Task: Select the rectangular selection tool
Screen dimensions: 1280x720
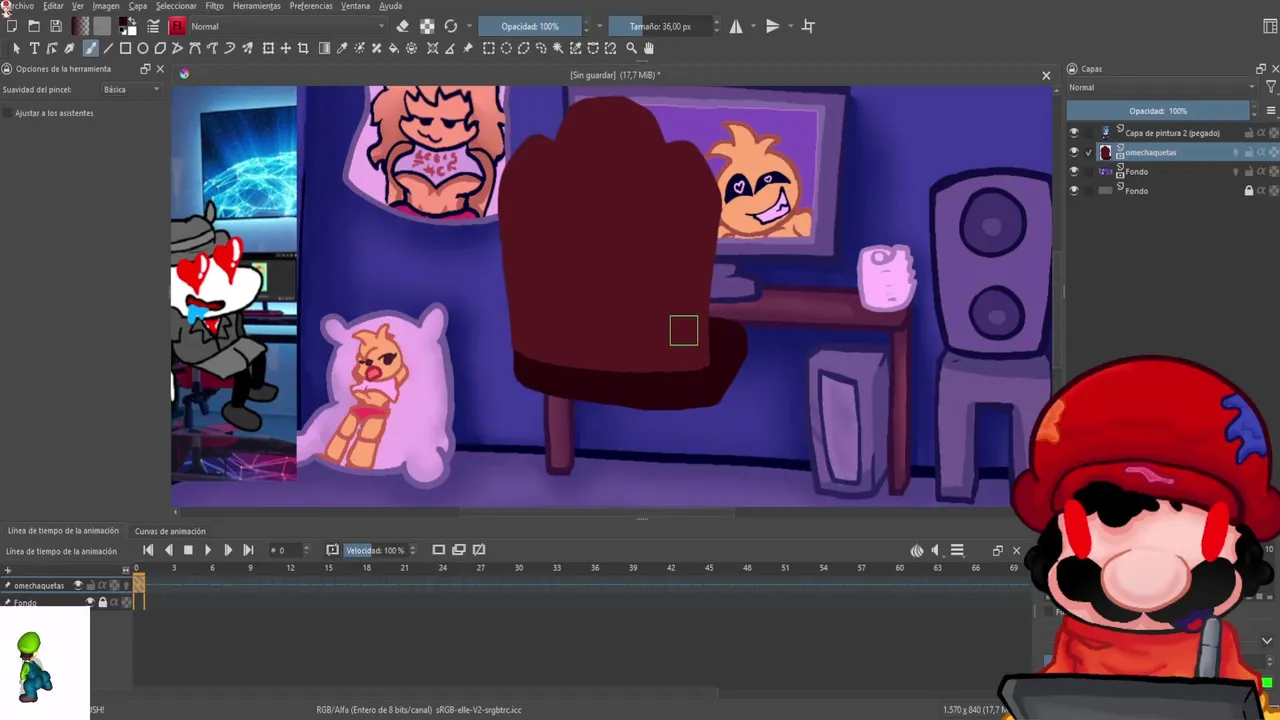Action: pyautogui.click(x=489, y=48)
